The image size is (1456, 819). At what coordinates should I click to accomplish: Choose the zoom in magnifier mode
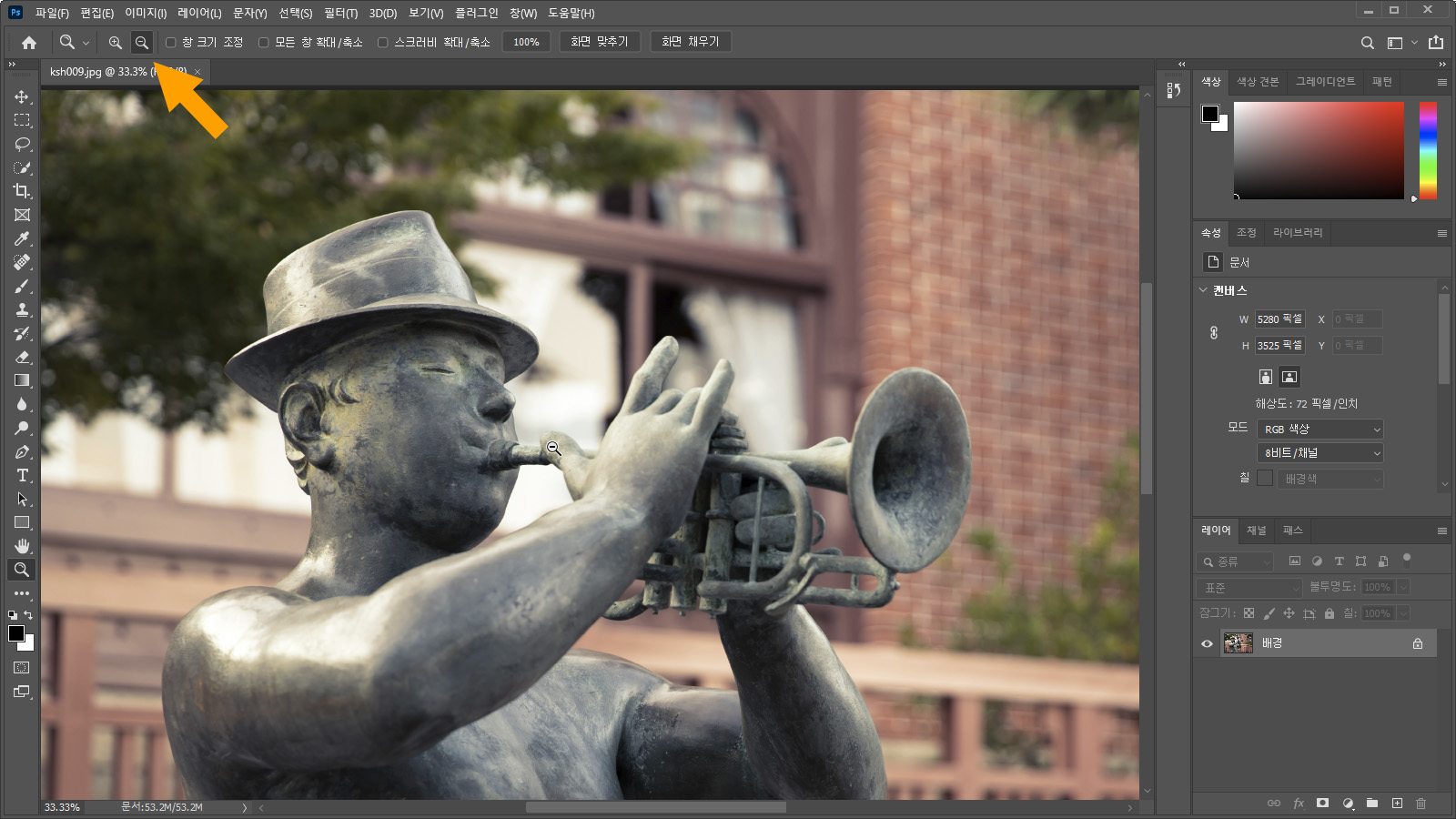[115, 42]
